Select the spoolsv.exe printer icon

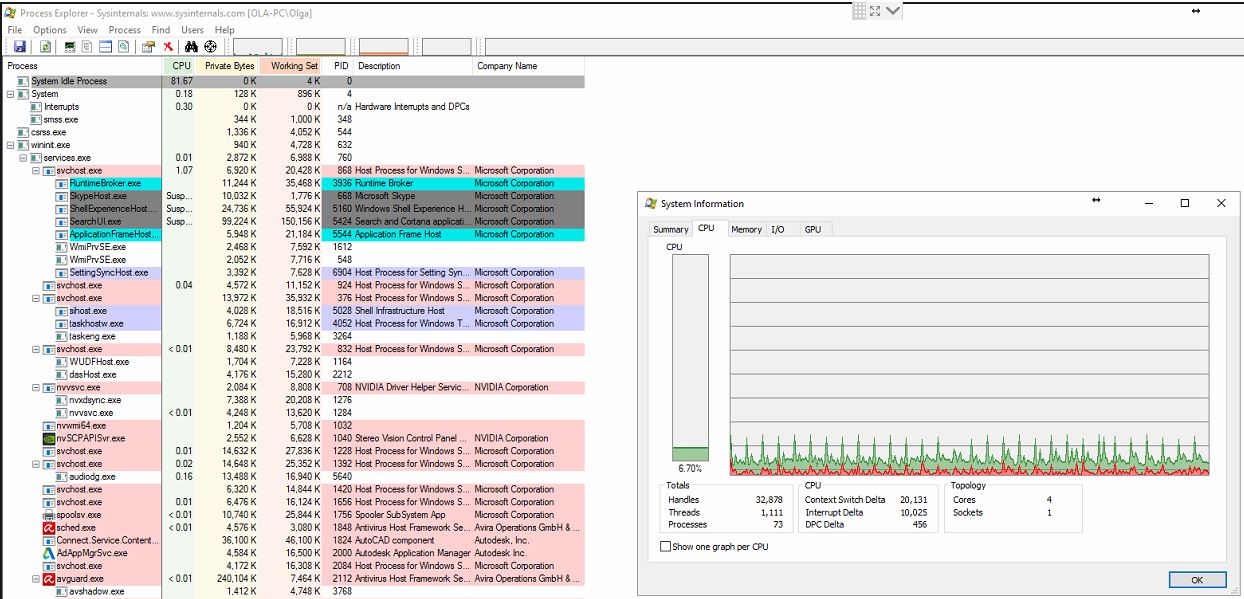(48, 515)
